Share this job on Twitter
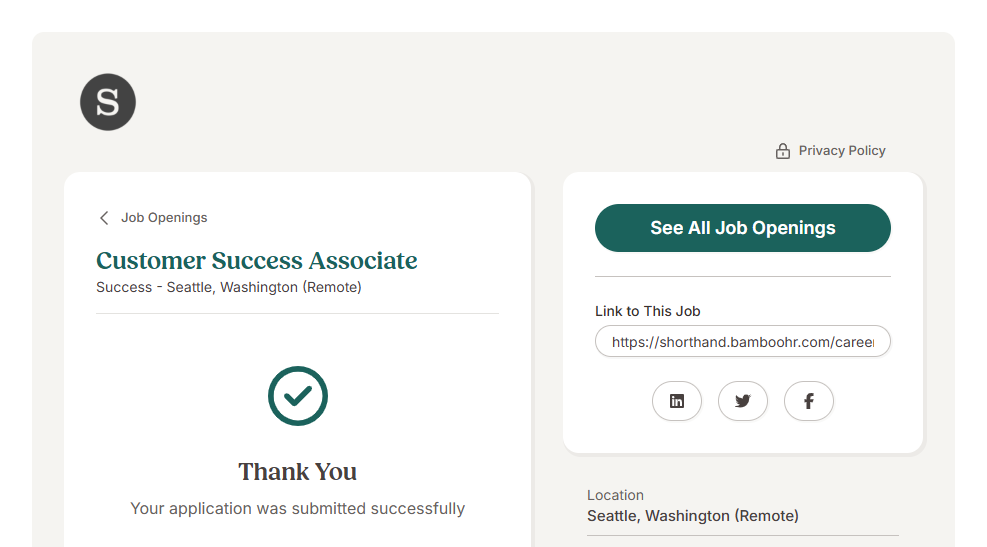 click(743, 401)
